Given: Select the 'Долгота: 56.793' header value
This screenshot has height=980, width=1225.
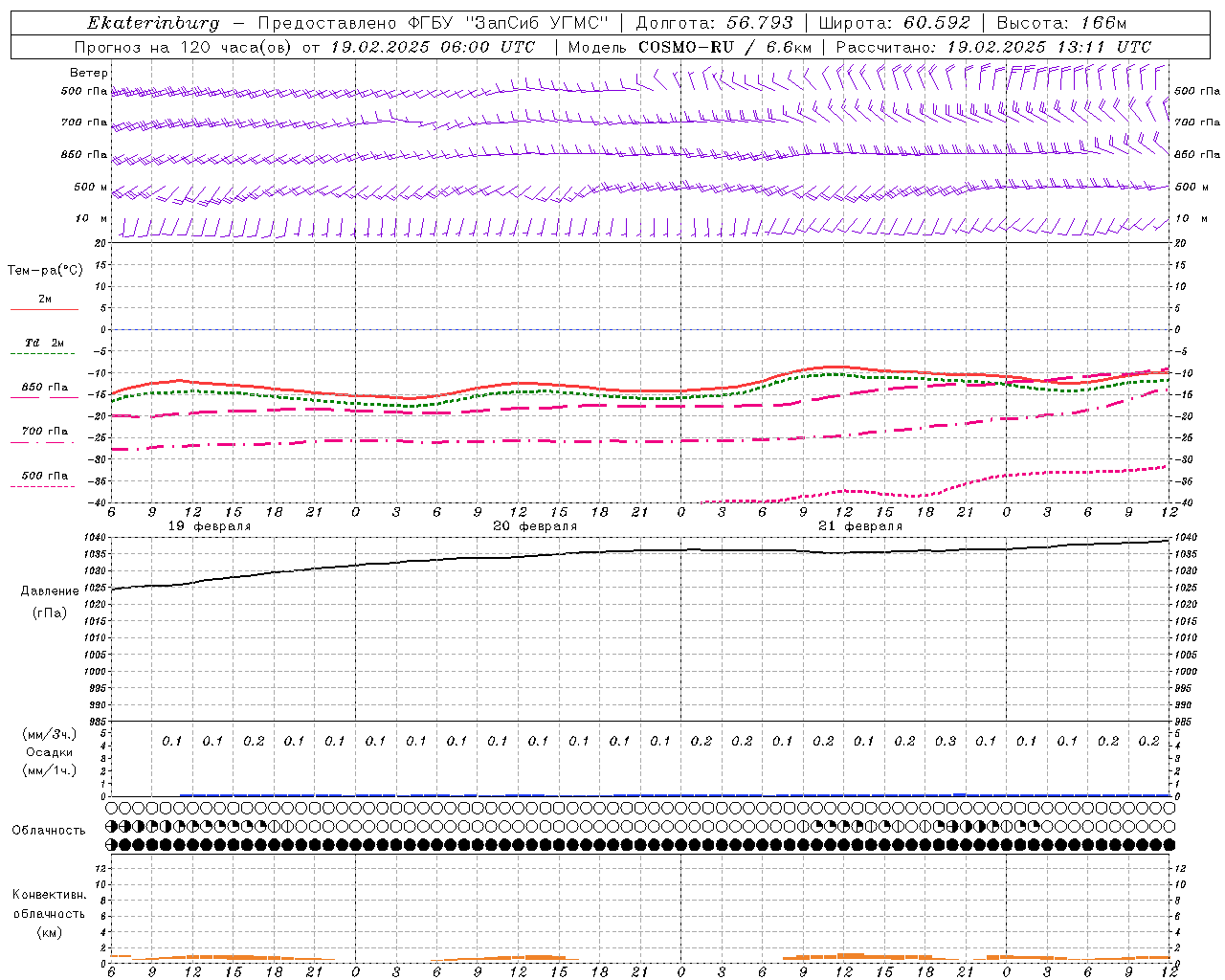Looking at the screenshot, I should 714,23.
